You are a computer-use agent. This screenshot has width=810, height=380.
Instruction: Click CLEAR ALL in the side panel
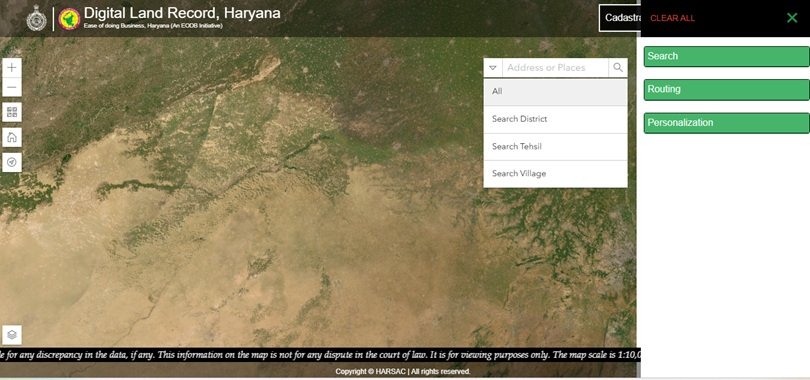point(672,18)
